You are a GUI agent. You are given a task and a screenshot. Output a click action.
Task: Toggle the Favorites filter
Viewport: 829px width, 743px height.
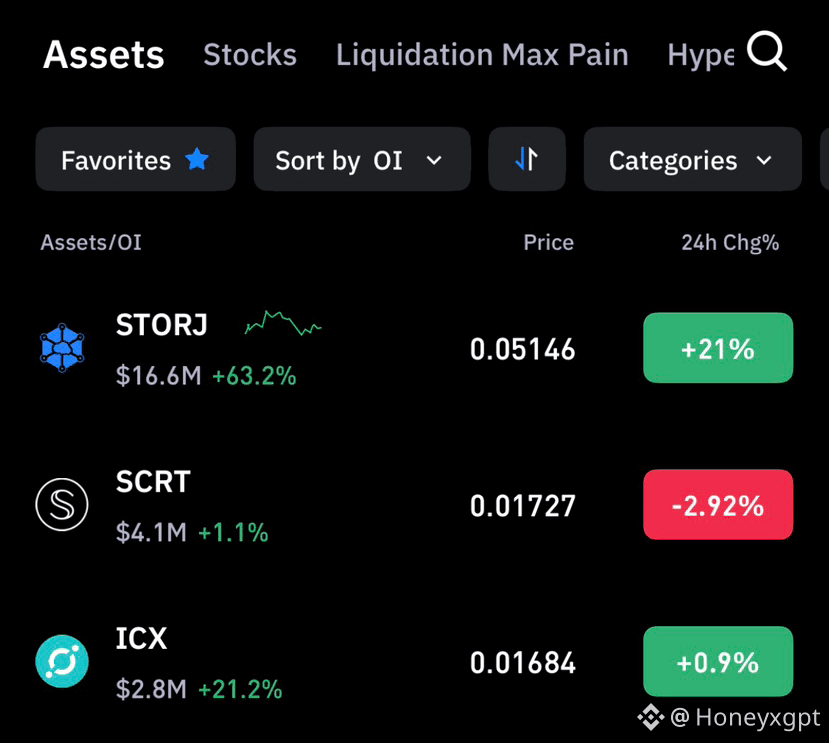(x=135, y=159)
